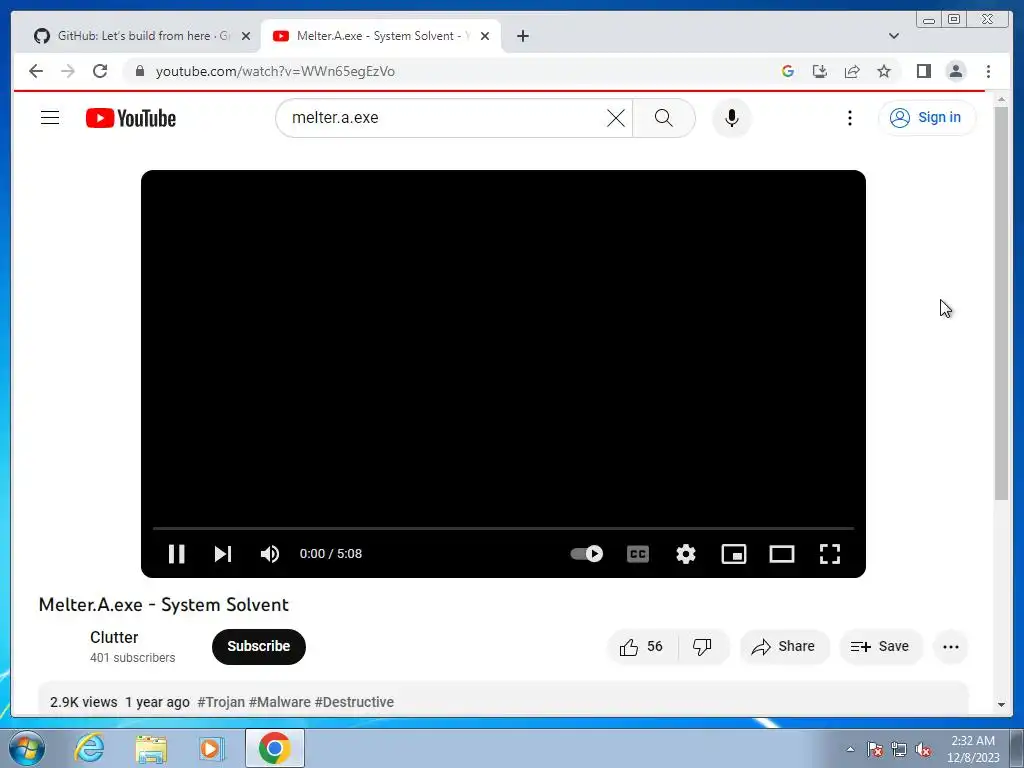Open the #Trojan hashtag link
This screenshot has width=1024, height=768.
point(221,702)
